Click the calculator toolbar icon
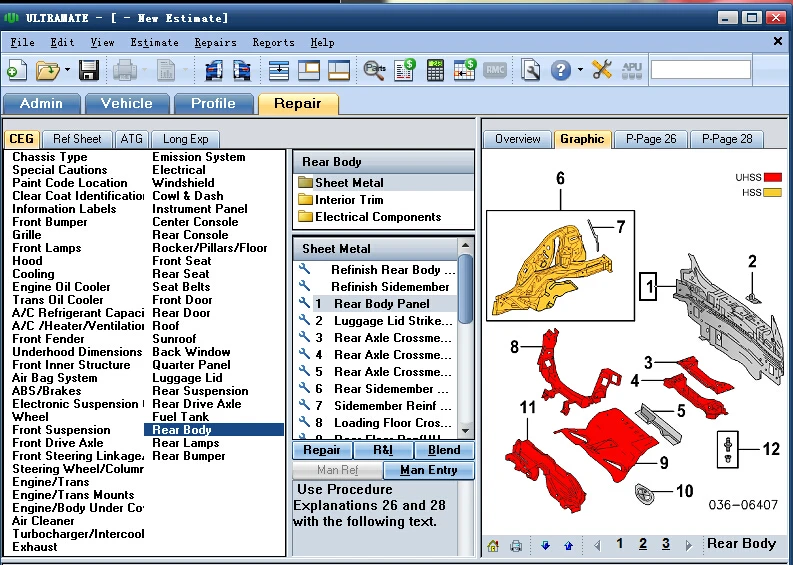 (435, 70)
